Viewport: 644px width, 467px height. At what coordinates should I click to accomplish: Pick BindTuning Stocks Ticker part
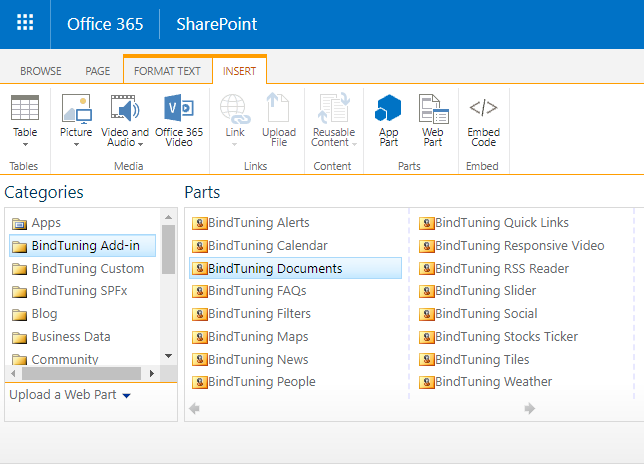coord(499,337)
